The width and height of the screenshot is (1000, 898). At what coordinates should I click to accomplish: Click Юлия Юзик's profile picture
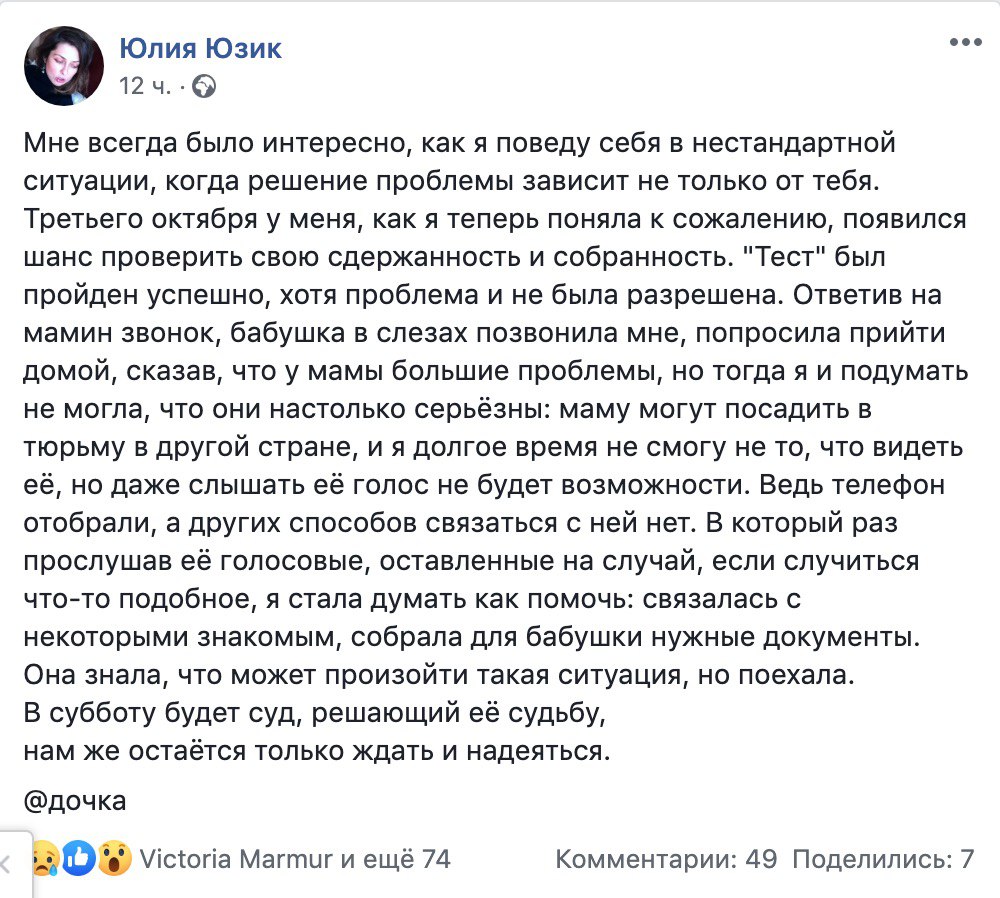tap(63, 66)
